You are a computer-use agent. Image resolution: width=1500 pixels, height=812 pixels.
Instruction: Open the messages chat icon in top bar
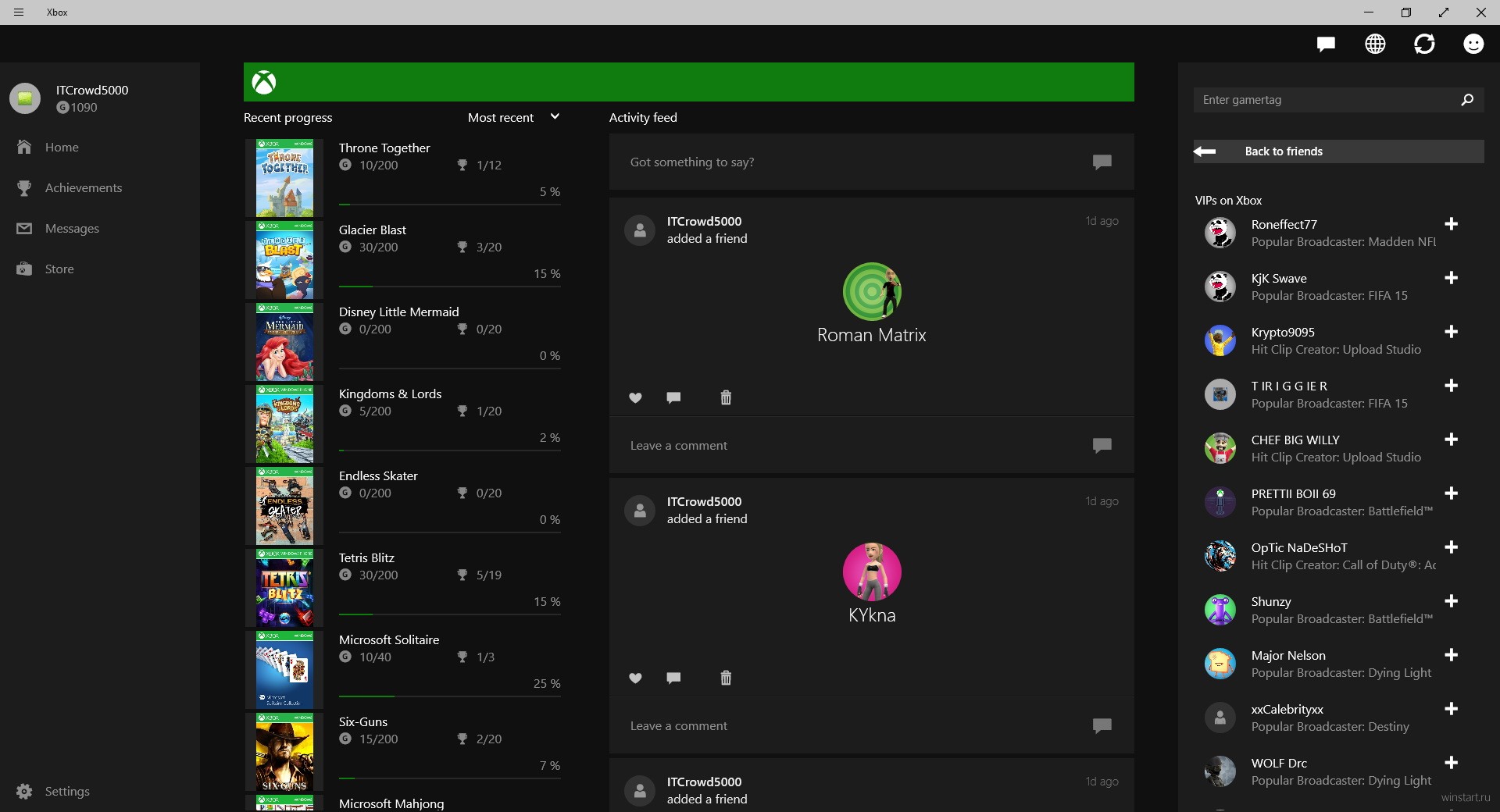(1326, 45)
